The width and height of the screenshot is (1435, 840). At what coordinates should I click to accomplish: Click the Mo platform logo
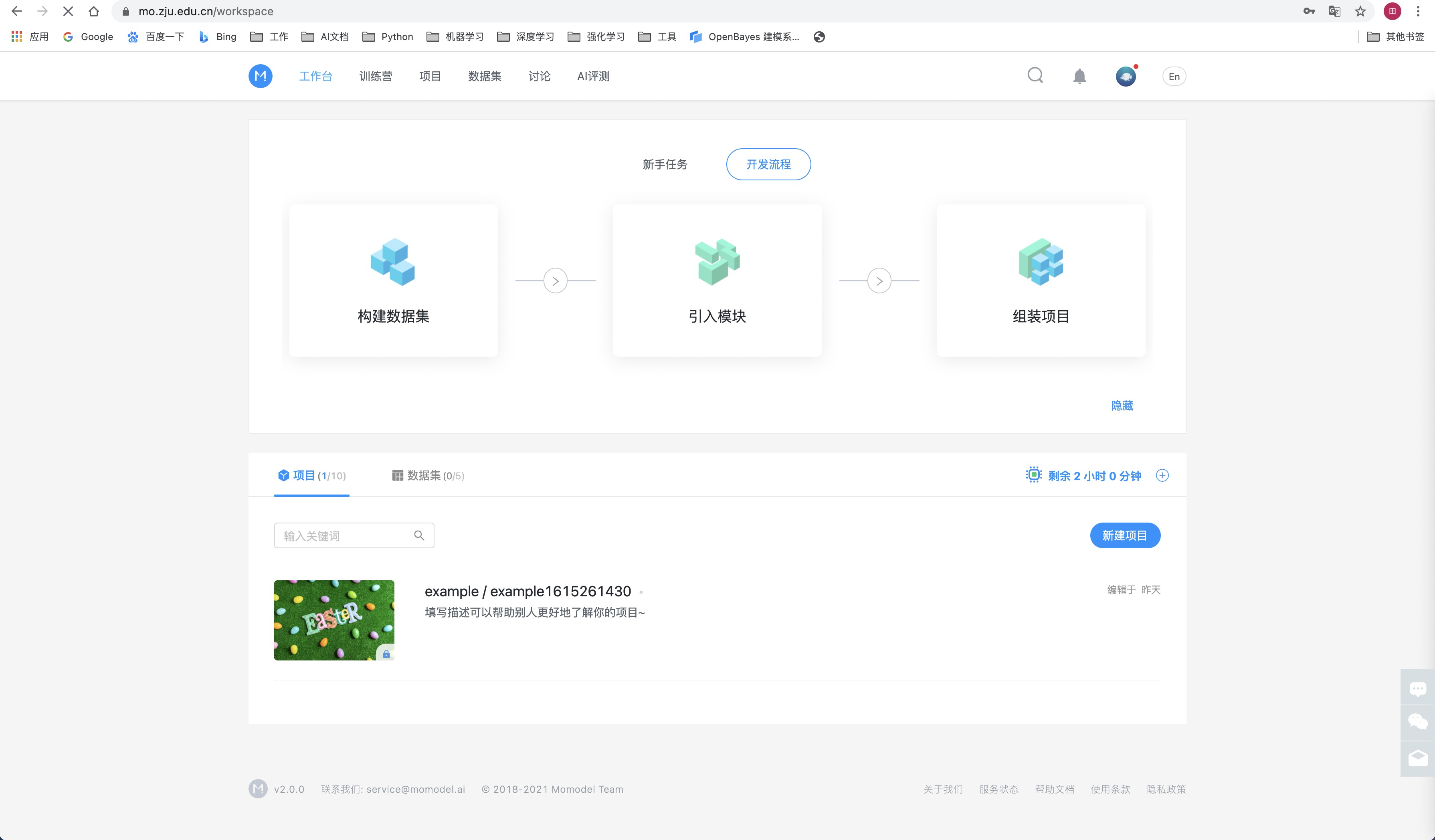(260, 76)
